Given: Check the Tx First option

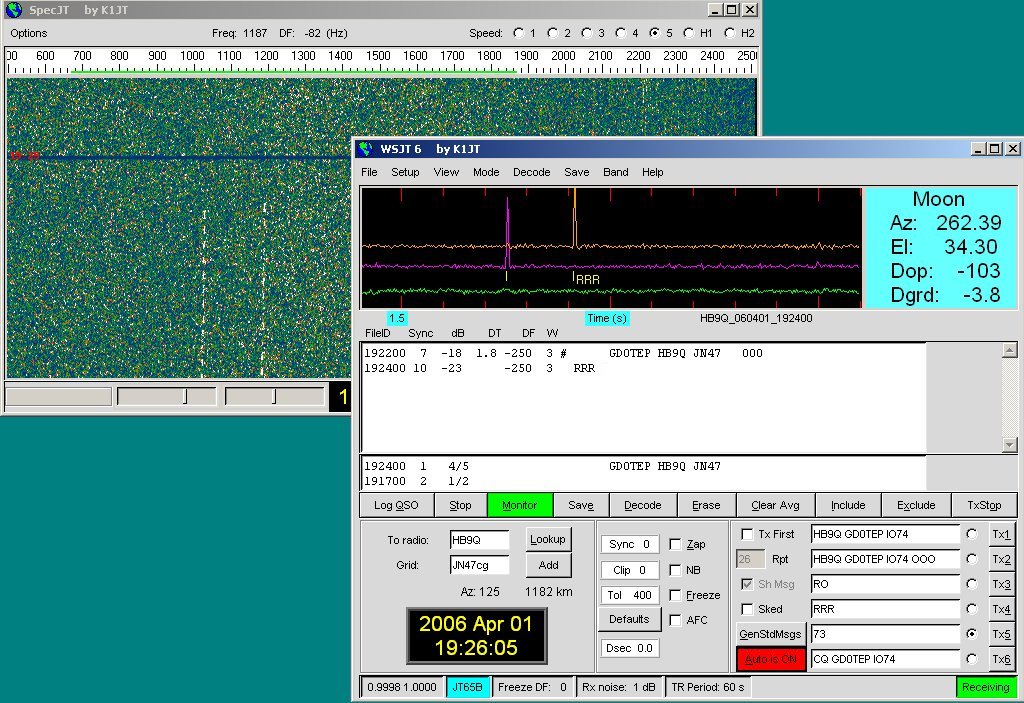Looking at the screenshot, I should pyautogui.click(x=746, y=534).
